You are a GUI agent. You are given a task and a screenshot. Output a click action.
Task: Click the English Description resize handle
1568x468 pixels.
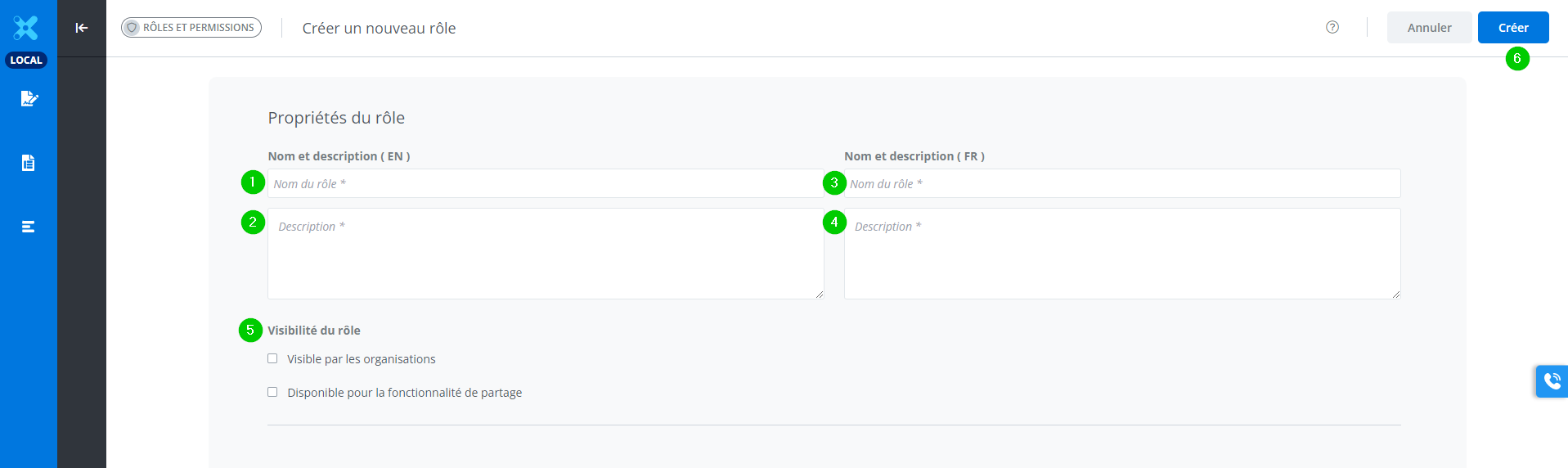coord(820,295)
